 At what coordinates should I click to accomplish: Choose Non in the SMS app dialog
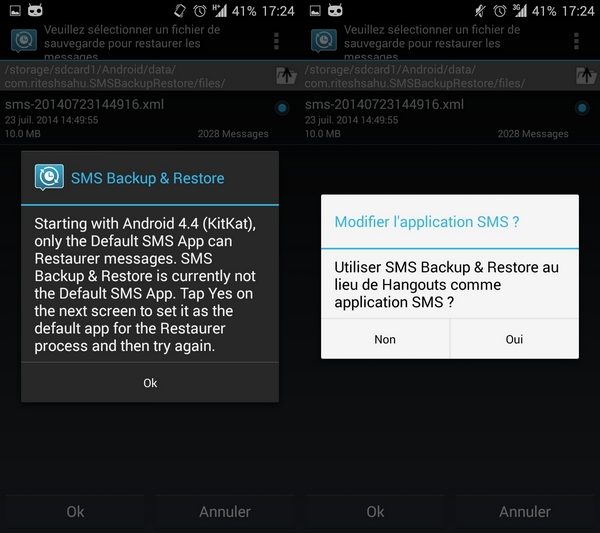coord(385,339)
